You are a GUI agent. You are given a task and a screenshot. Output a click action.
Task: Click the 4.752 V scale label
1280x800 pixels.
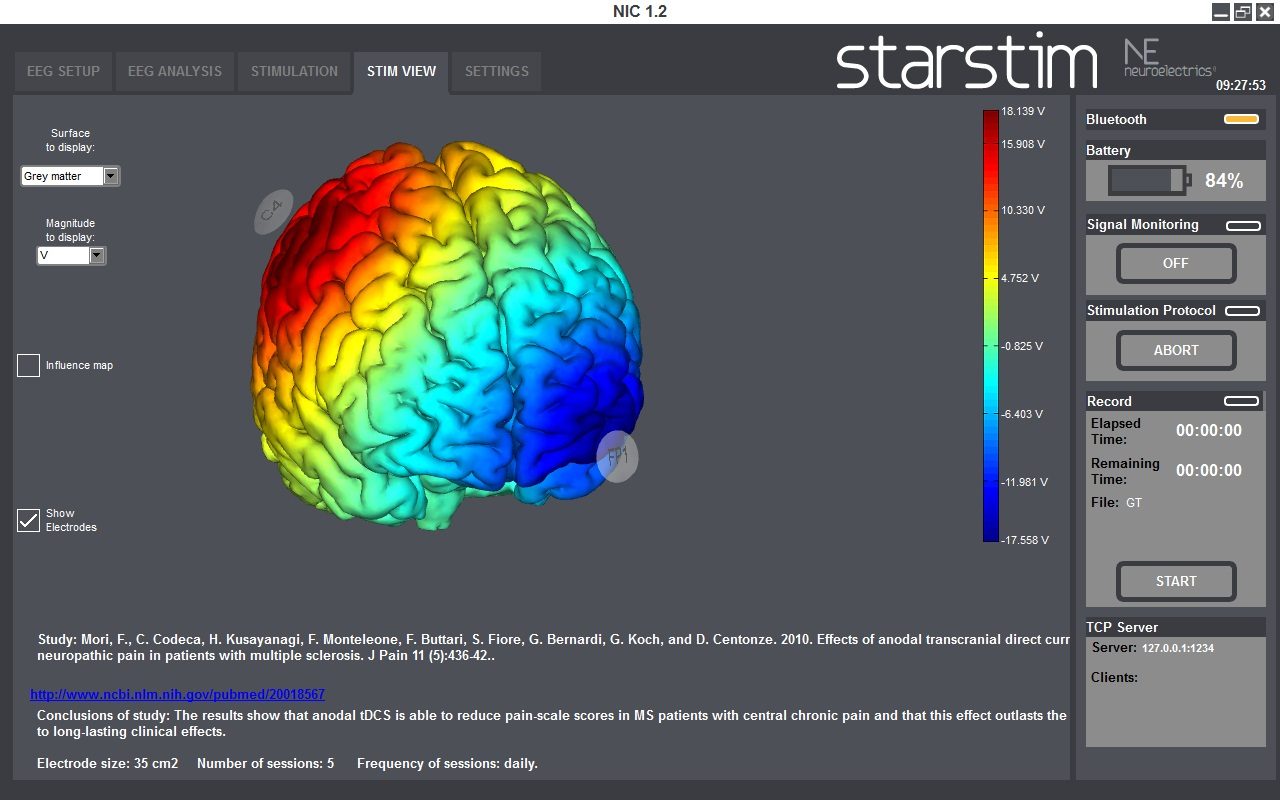[1020, 278]
